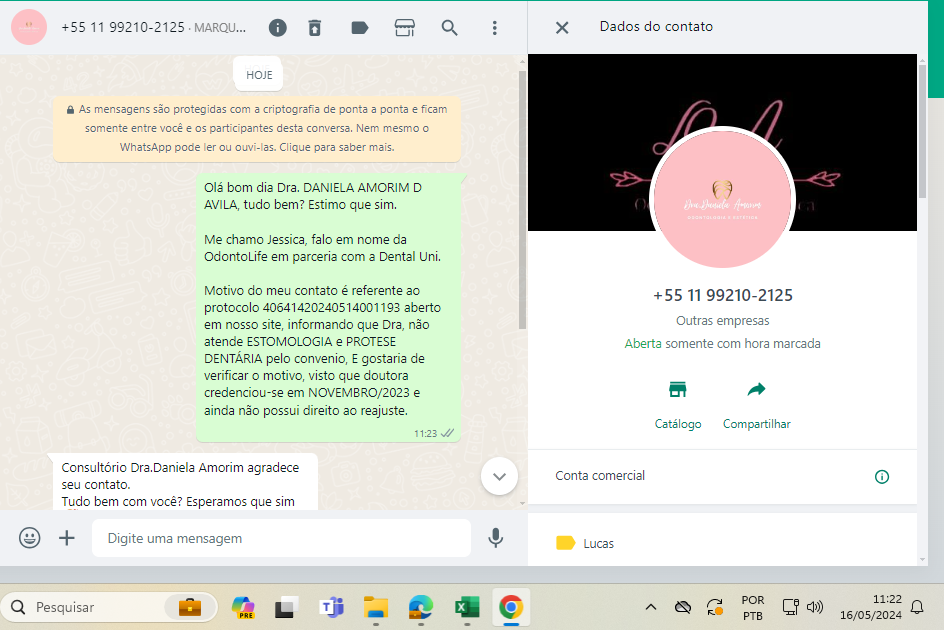Search messages with the magnifier icon
944x630 pixels.
pyautogui.click(x=450, y=28)
